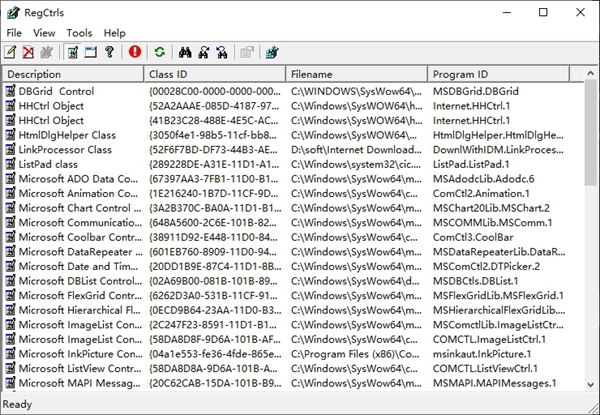Click the ComCtl3.CoolBar program ID

tap(473, 237)
